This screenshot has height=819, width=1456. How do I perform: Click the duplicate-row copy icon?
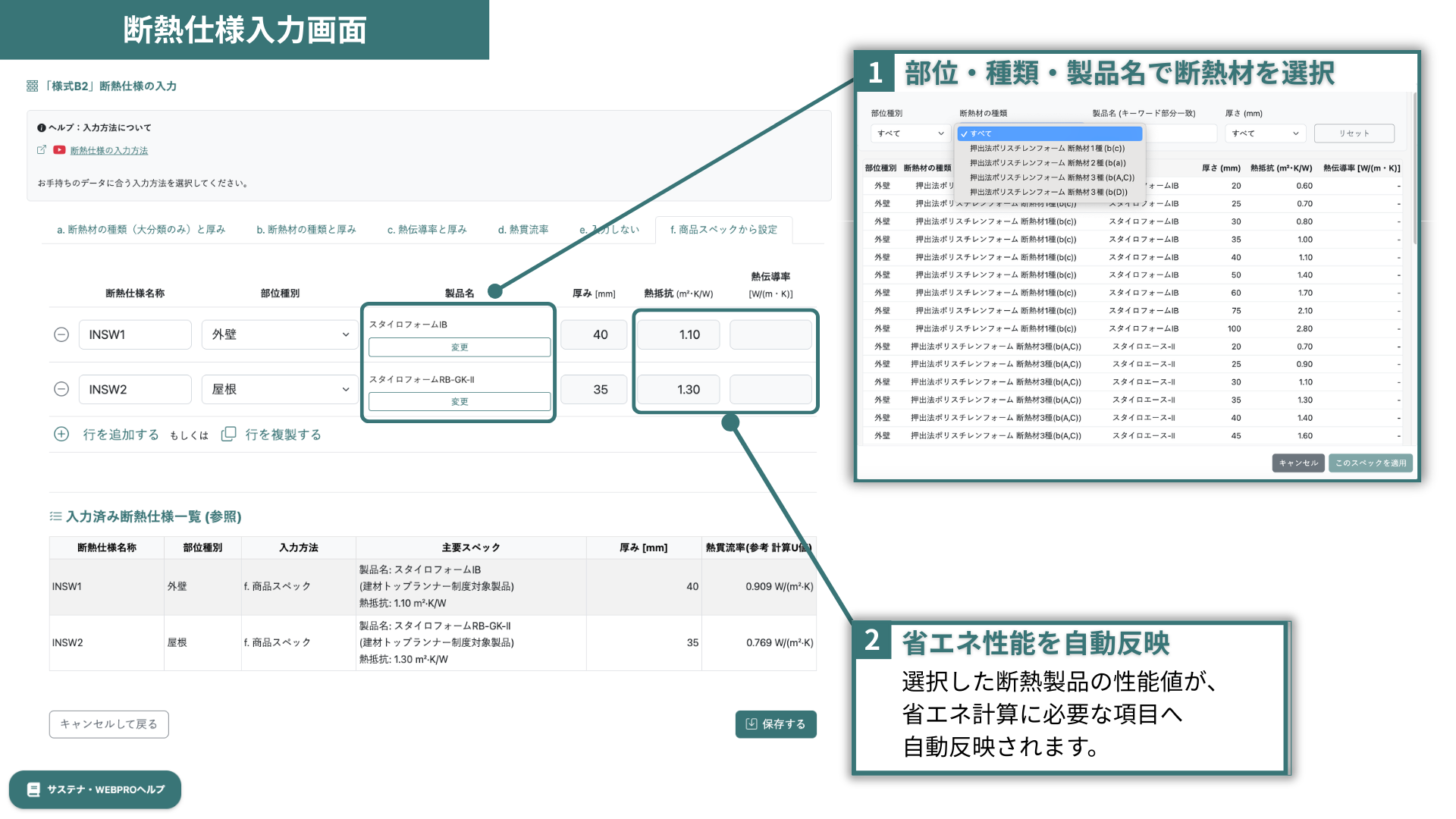(228, 434)
